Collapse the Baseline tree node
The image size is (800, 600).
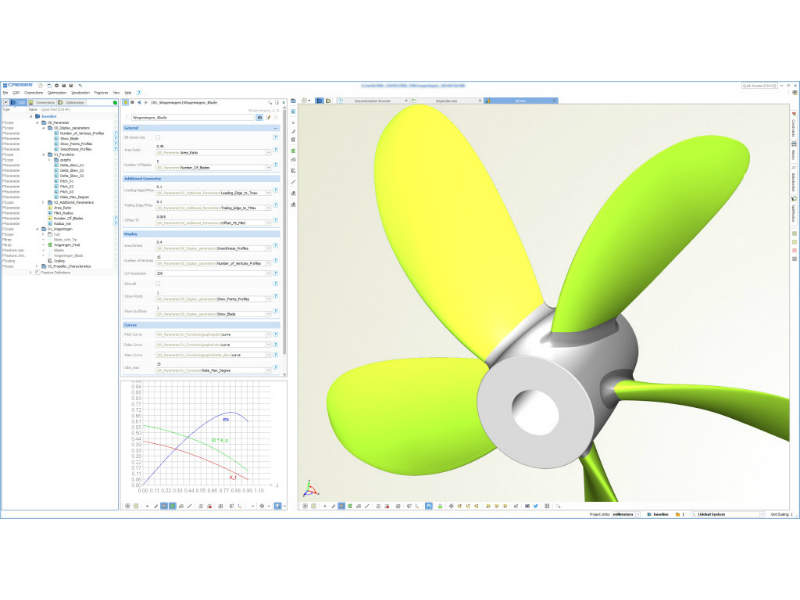(31, 116)
